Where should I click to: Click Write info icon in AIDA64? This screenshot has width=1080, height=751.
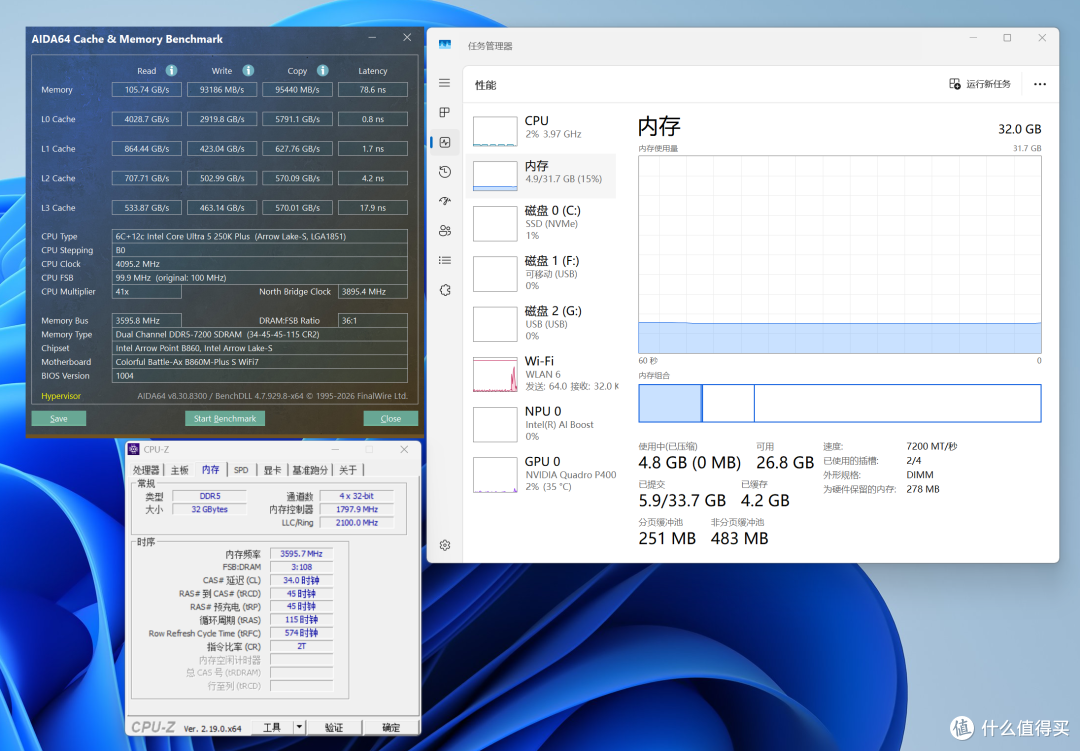click(x=248, y=70)
